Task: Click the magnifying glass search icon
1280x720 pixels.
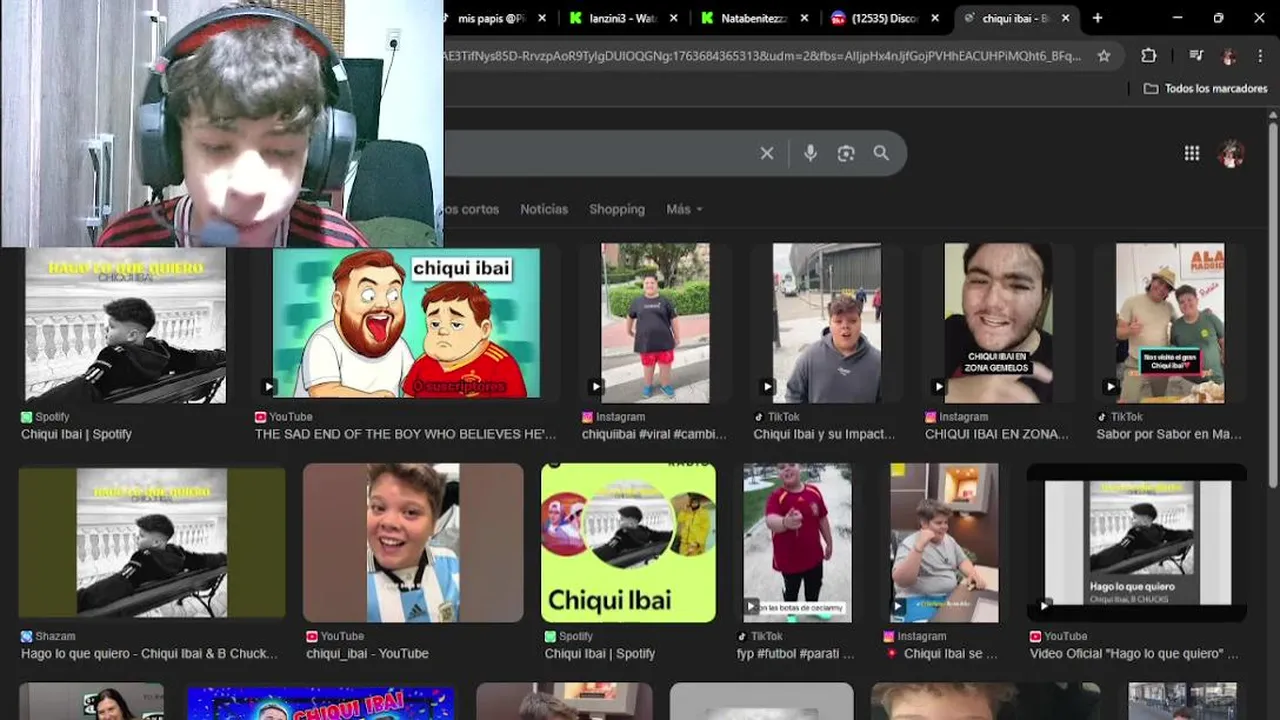Action: pyautogui.click(x=881, y=153)
